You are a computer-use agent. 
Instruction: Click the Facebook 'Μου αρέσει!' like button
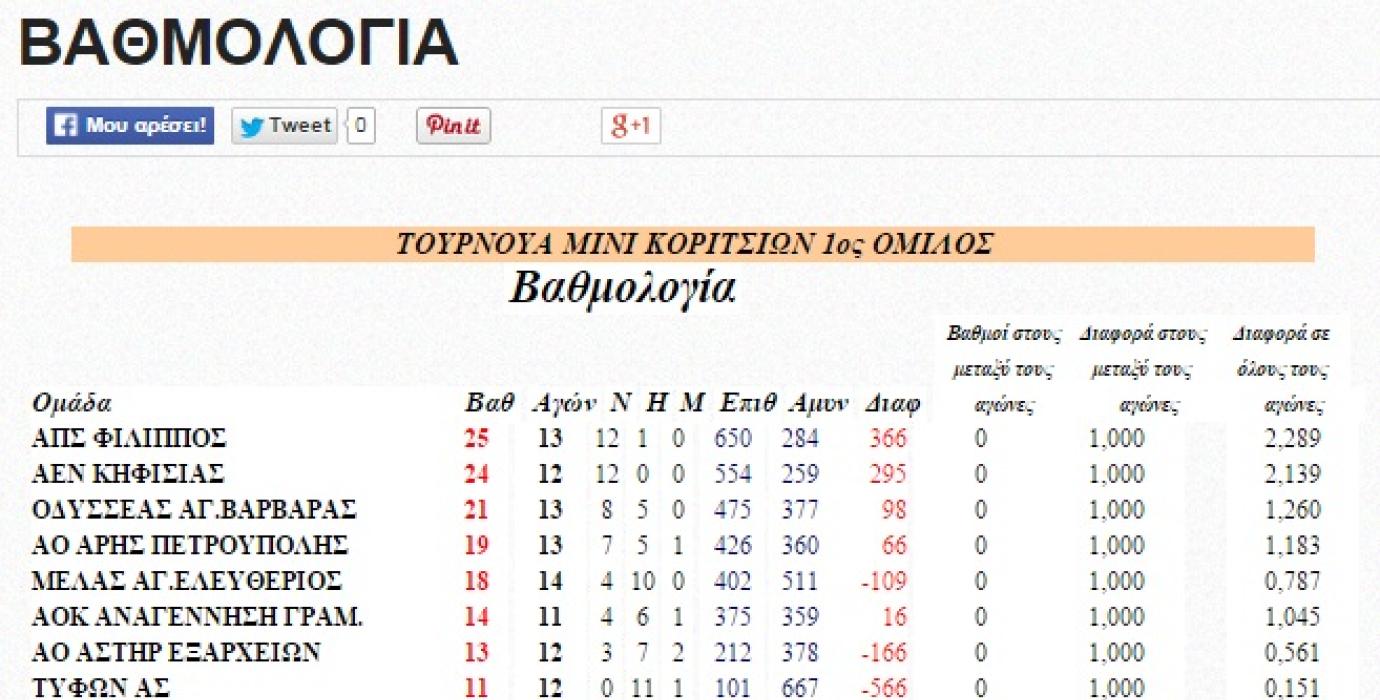coord(130,126)
